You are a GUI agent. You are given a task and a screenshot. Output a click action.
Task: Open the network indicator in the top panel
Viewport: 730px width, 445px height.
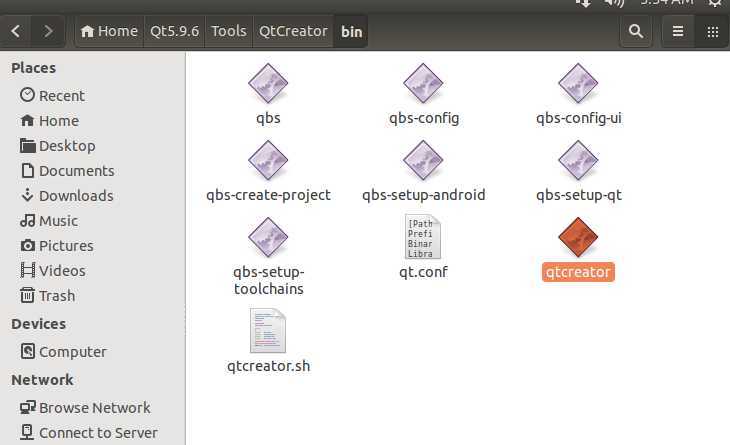click(583, 3)
